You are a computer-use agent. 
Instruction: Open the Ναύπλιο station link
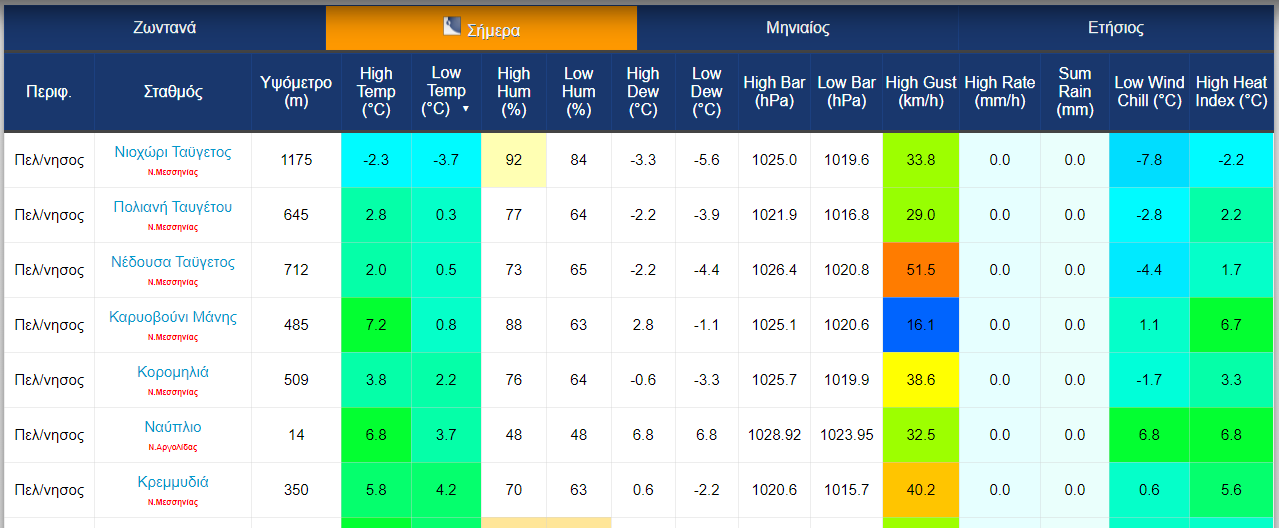click(173, 427)
